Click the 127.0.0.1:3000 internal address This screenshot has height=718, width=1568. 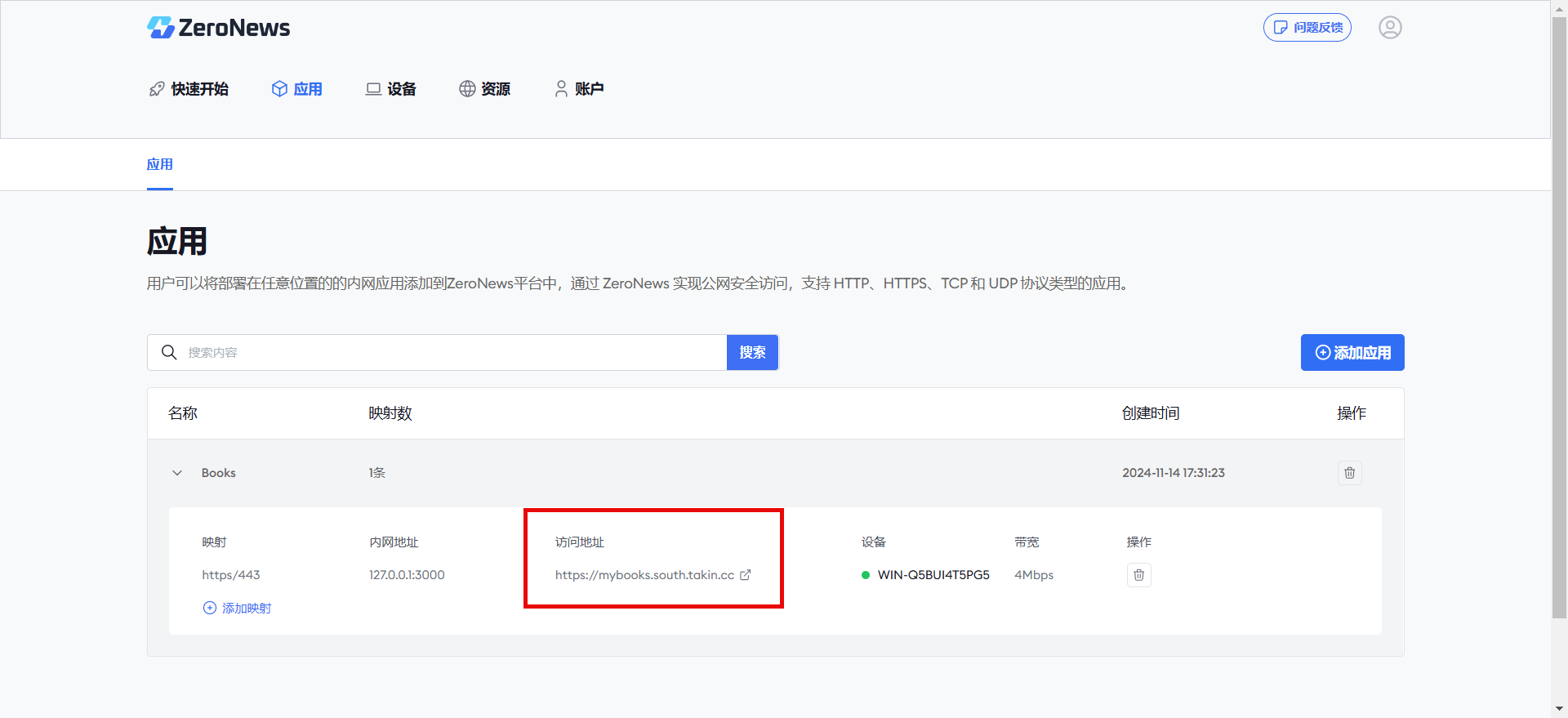coord(407,575)
